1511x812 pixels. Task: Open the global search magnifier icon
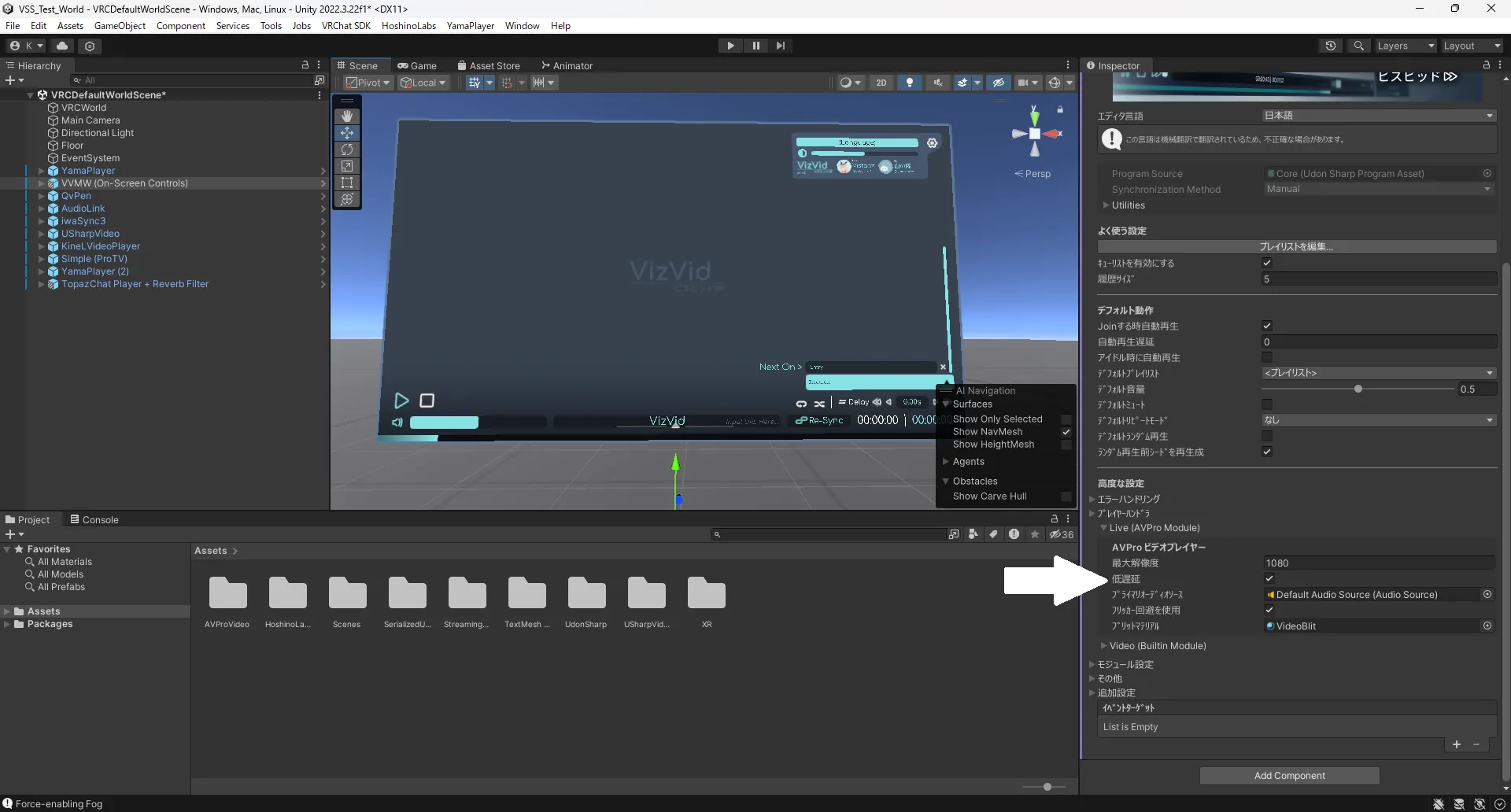1358,46
